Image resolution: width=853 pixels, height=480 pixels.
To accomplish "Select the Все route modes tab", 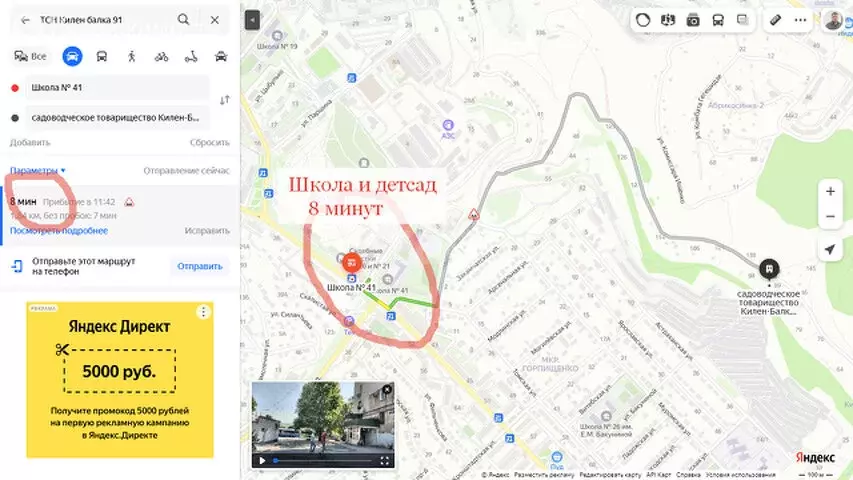I will pyautogui.click(x=31, y=56).
